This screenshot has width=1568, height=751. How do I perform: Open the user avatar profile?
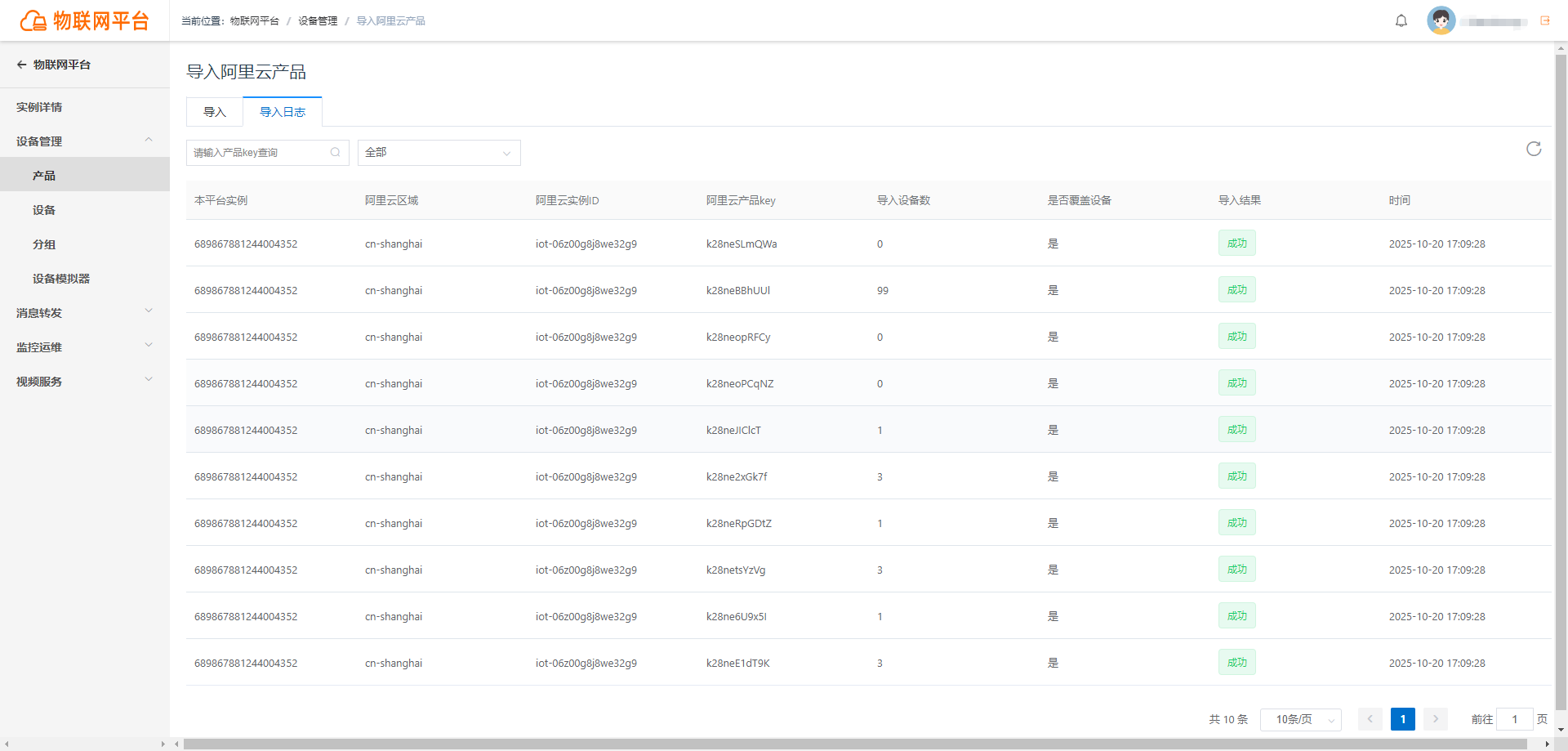[1441, 20]
